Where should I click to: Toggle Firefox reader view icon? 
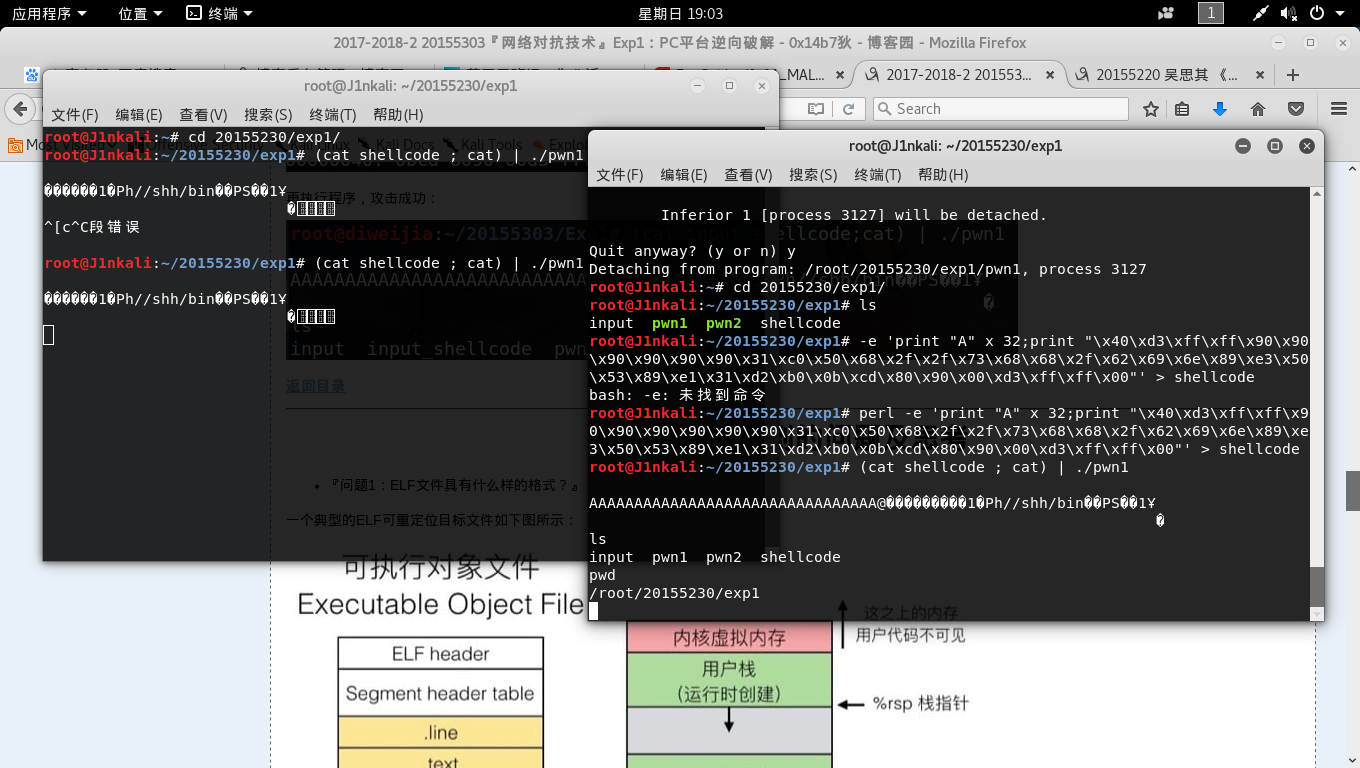pyautogui.click(x=816, y=109)
